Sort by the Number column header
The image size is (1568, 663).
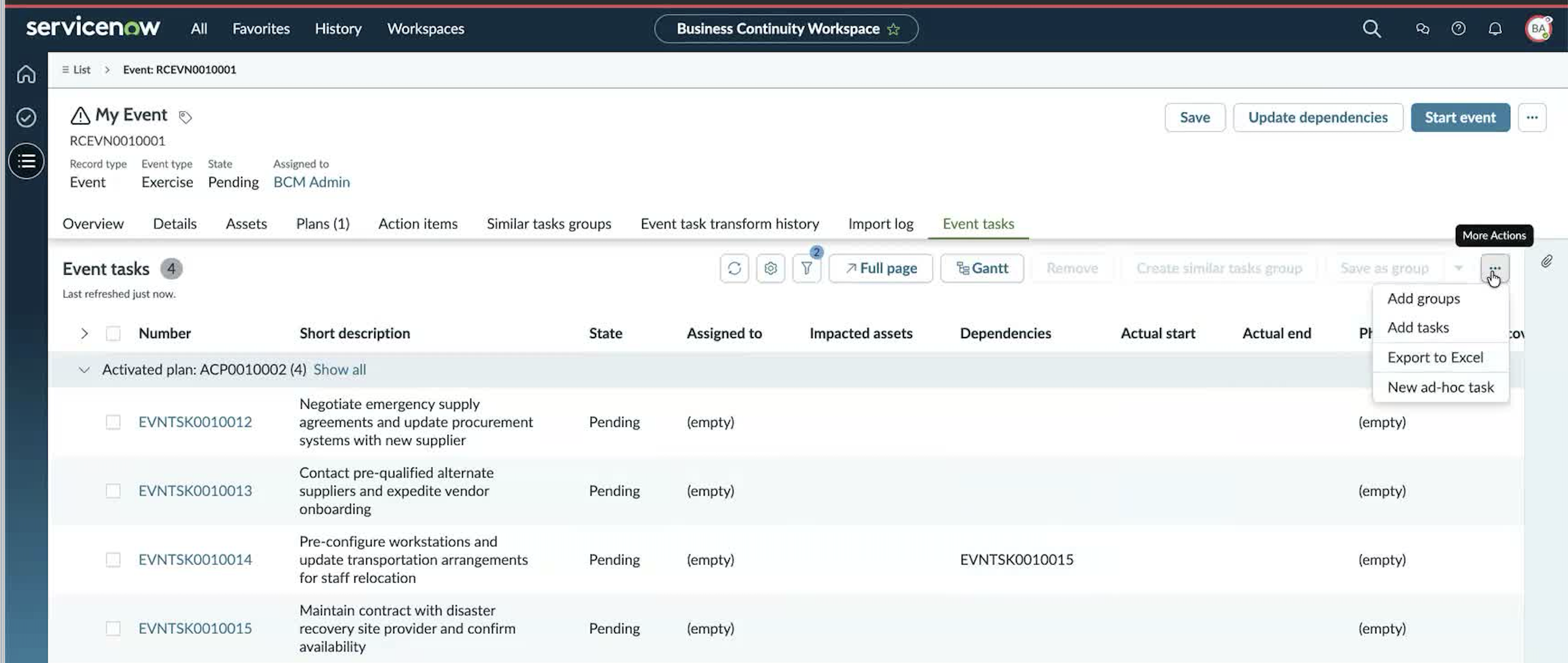(x=164, y=334)
